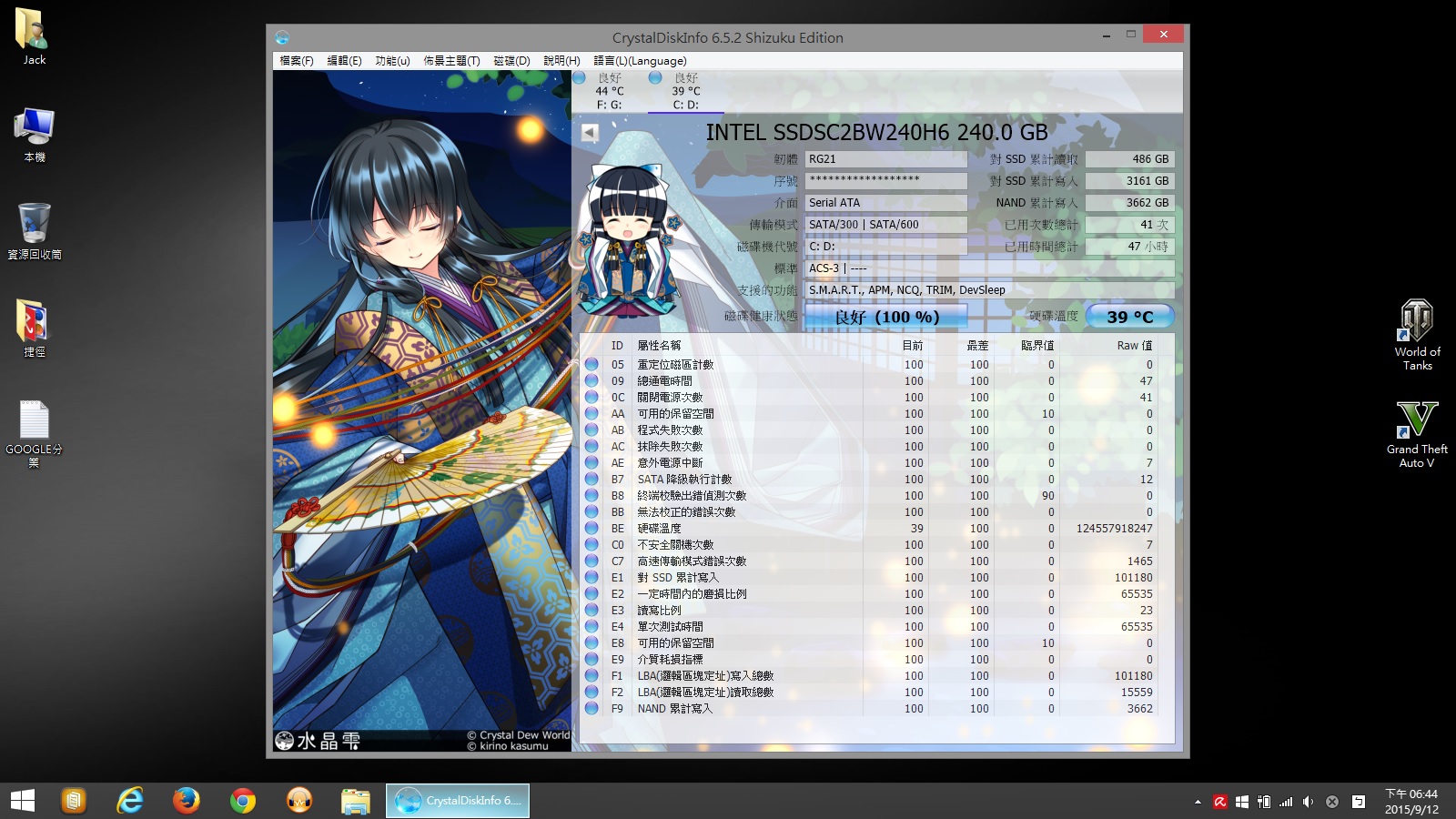Open the 說明(H) menu

pos(561,61)
